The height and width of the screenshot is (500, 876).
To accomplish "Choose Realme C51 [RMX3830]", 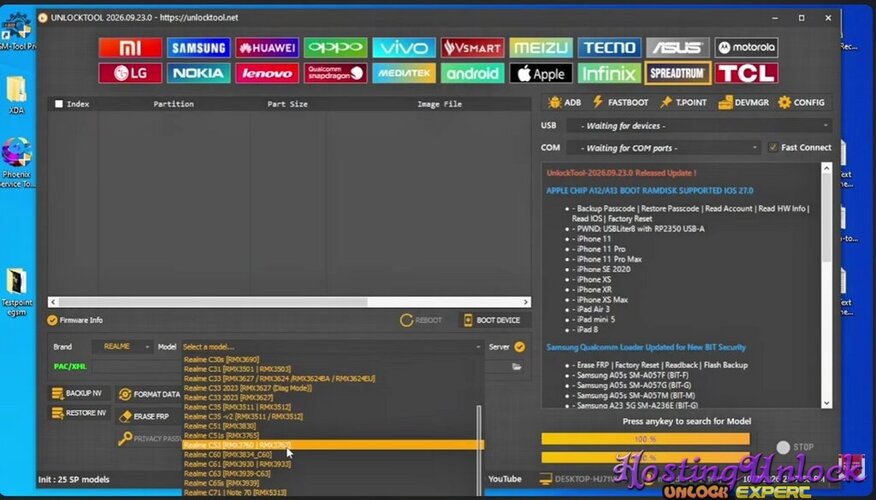I will (x=220, y=426).
